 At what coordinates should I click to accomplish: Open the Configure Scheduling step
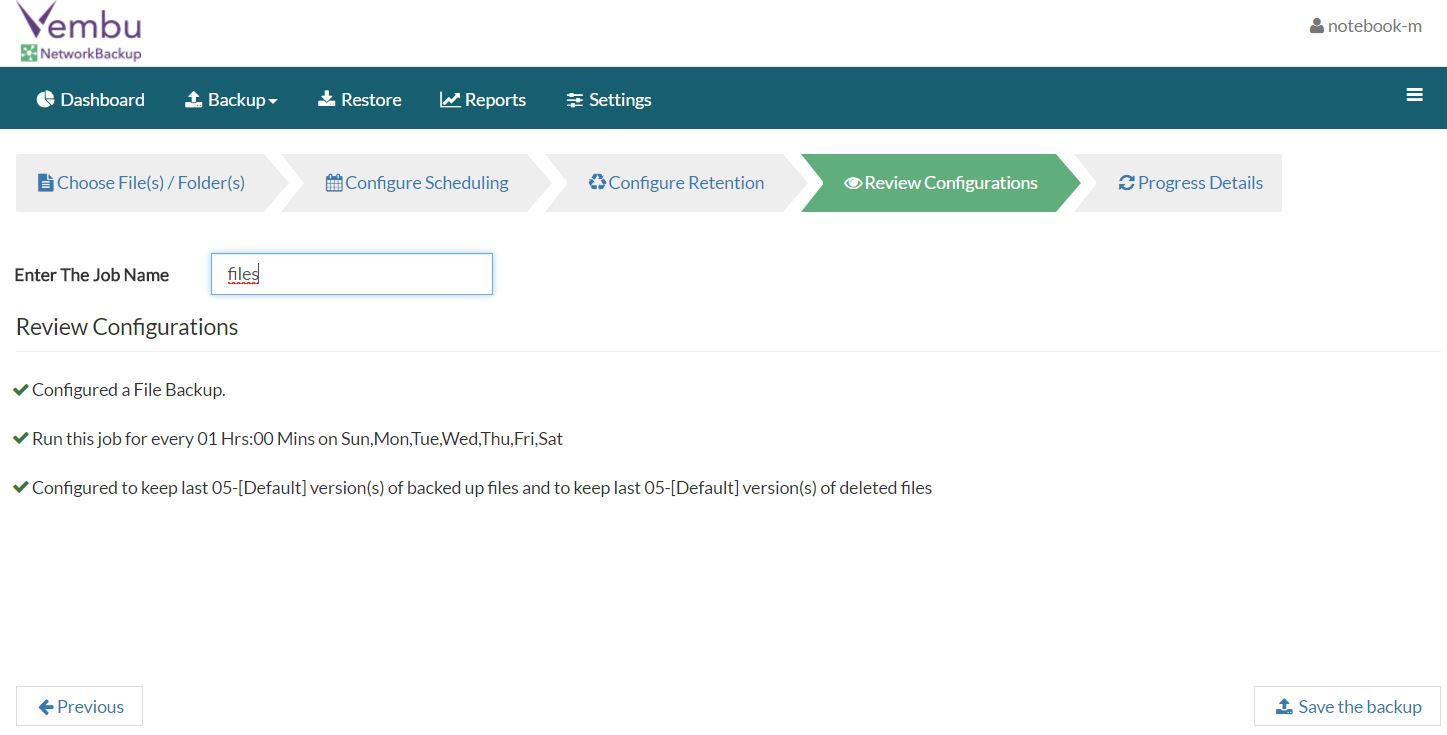(x=417, y=182)
